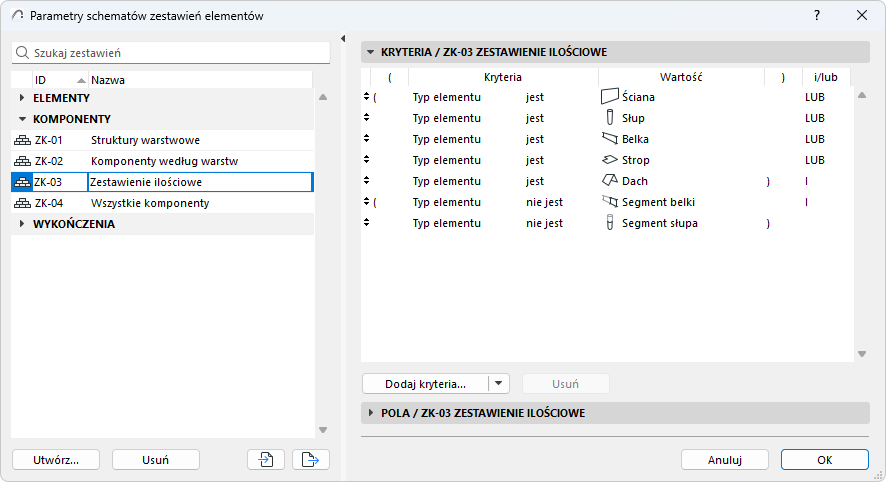Collapse the KOMPONENTY group
Screen dimensions: 886x482
22,119
